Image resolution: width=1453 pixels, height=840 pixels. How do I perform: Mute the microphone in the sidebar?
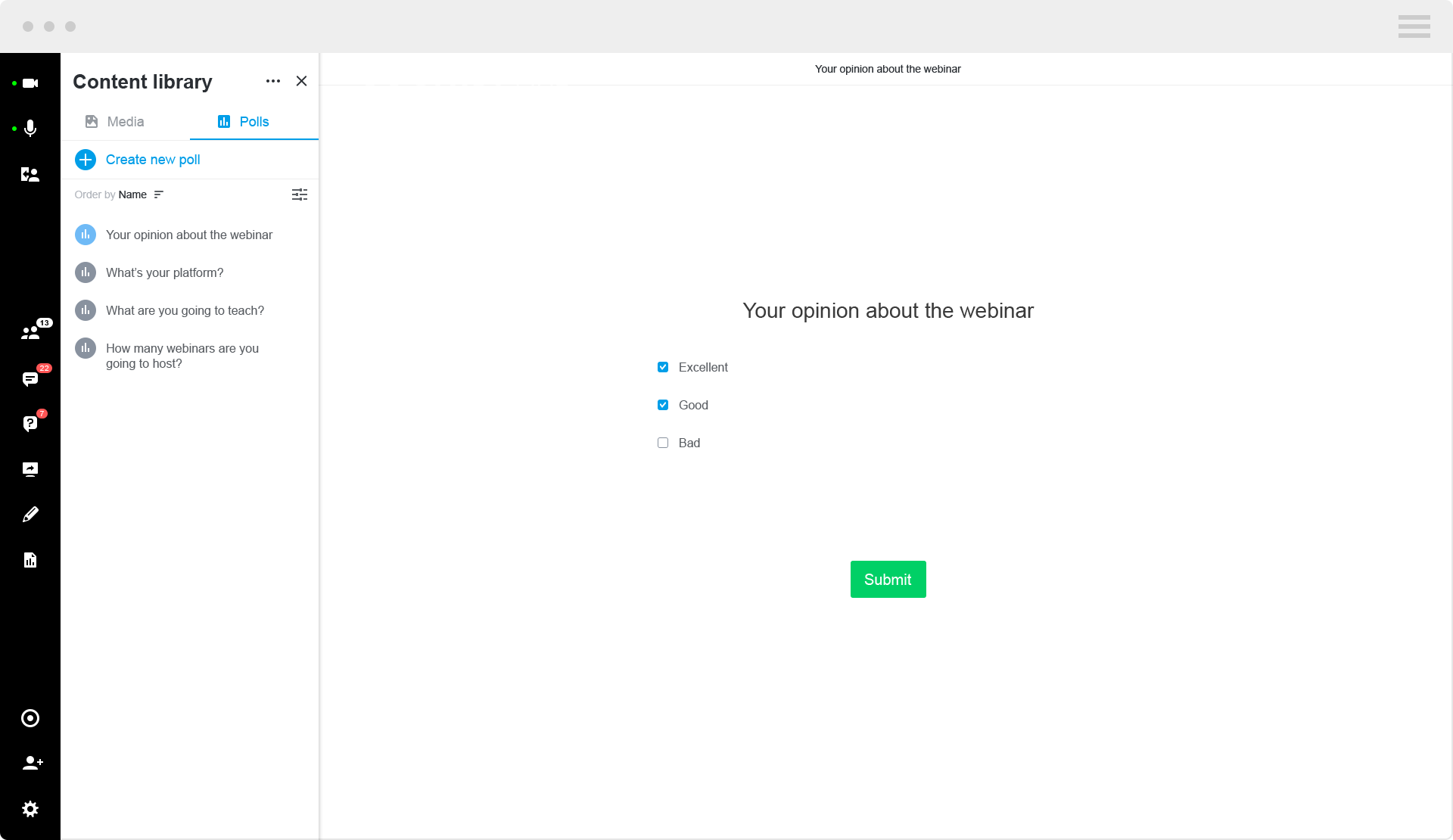30,129
